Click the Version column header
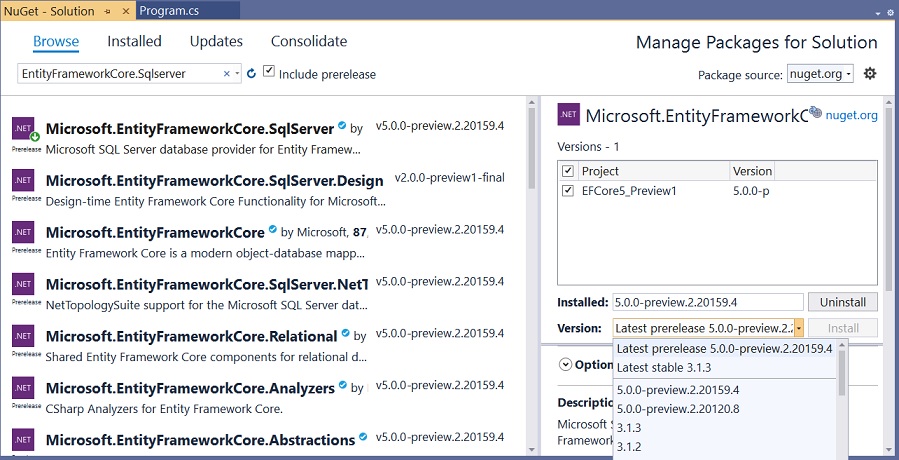899x460 pixels. pos(752,171)
